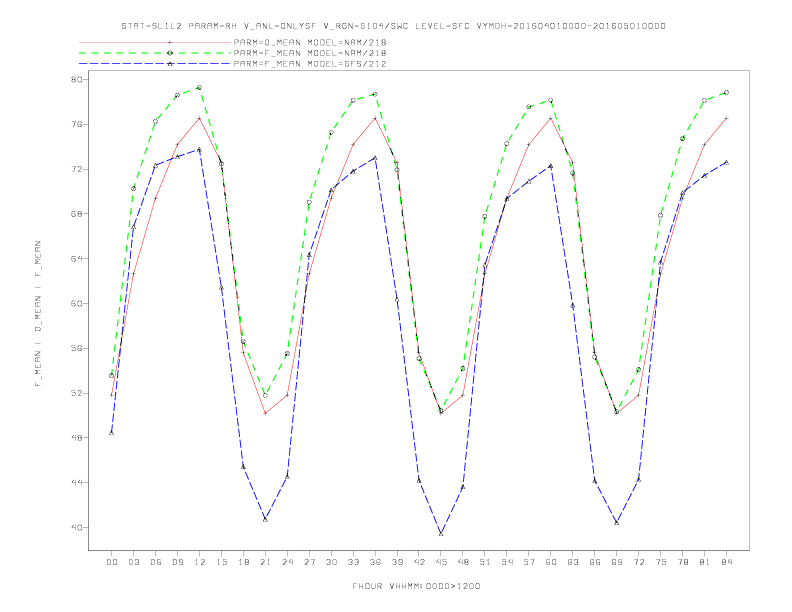The height and width of the screenshot is (612, 792).
Task: Click x-axis tick label 60
Action: click(551, 562)
